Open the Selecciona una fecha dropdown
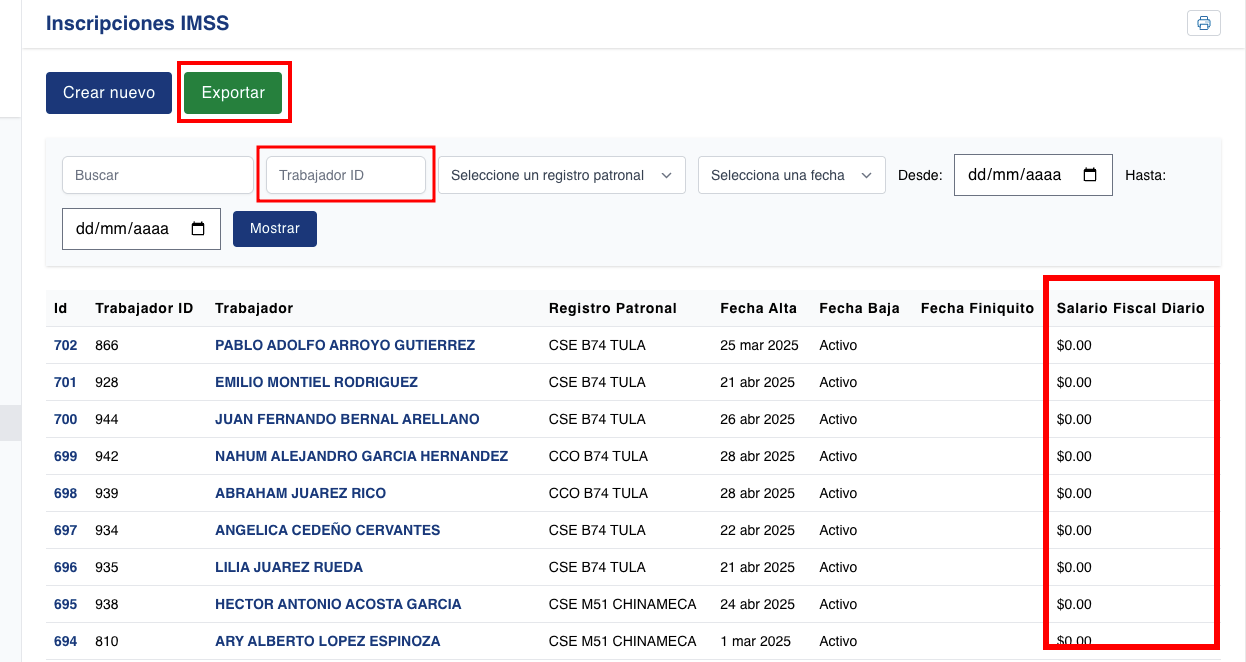Viewport: 1246px width, 662px height. coord(791,174)
